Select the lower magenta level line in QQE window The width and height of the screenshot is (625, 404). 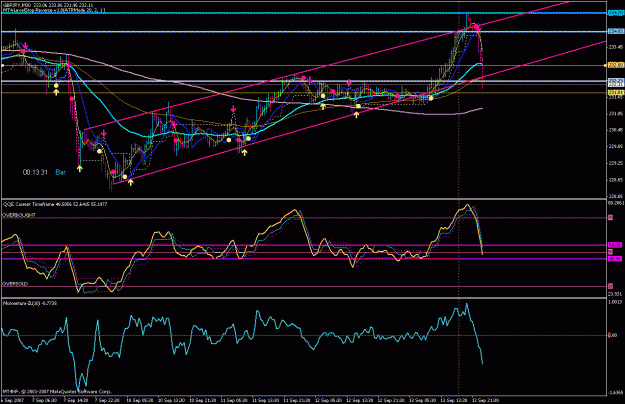(303, 259)
